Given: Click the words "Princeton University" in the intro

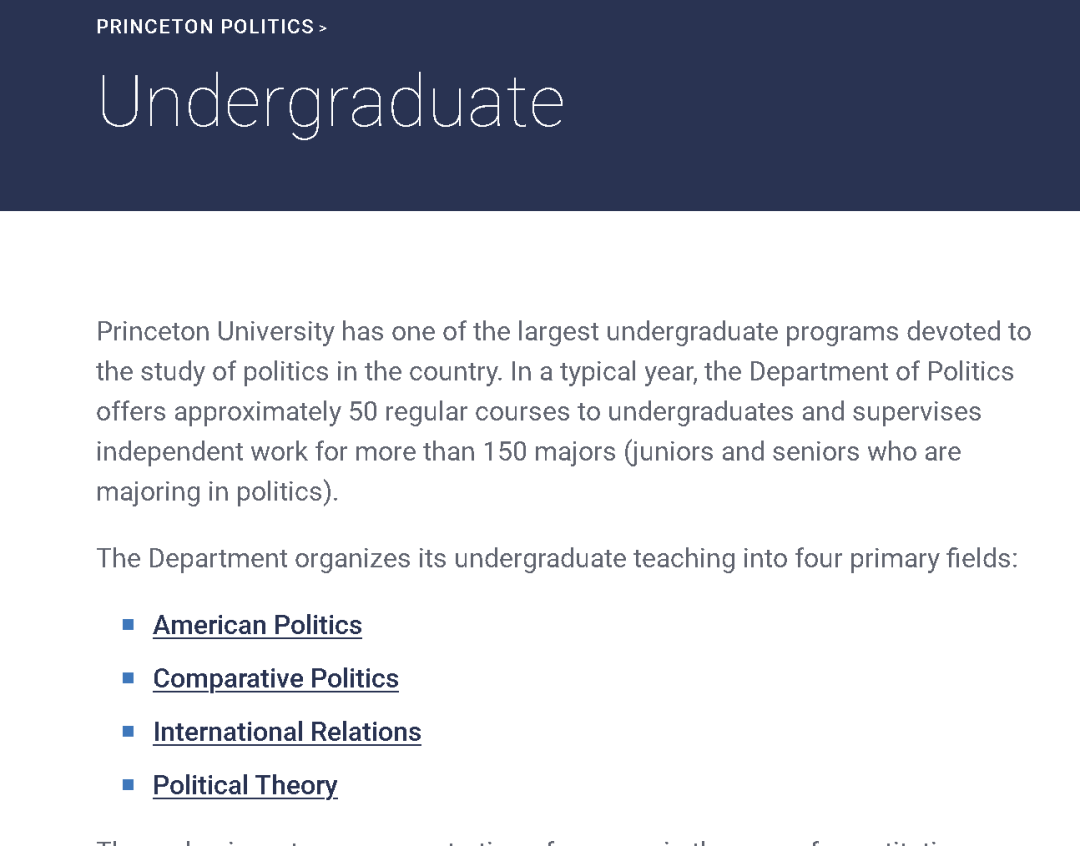Looking at the screenshot, I should [215, 331].
